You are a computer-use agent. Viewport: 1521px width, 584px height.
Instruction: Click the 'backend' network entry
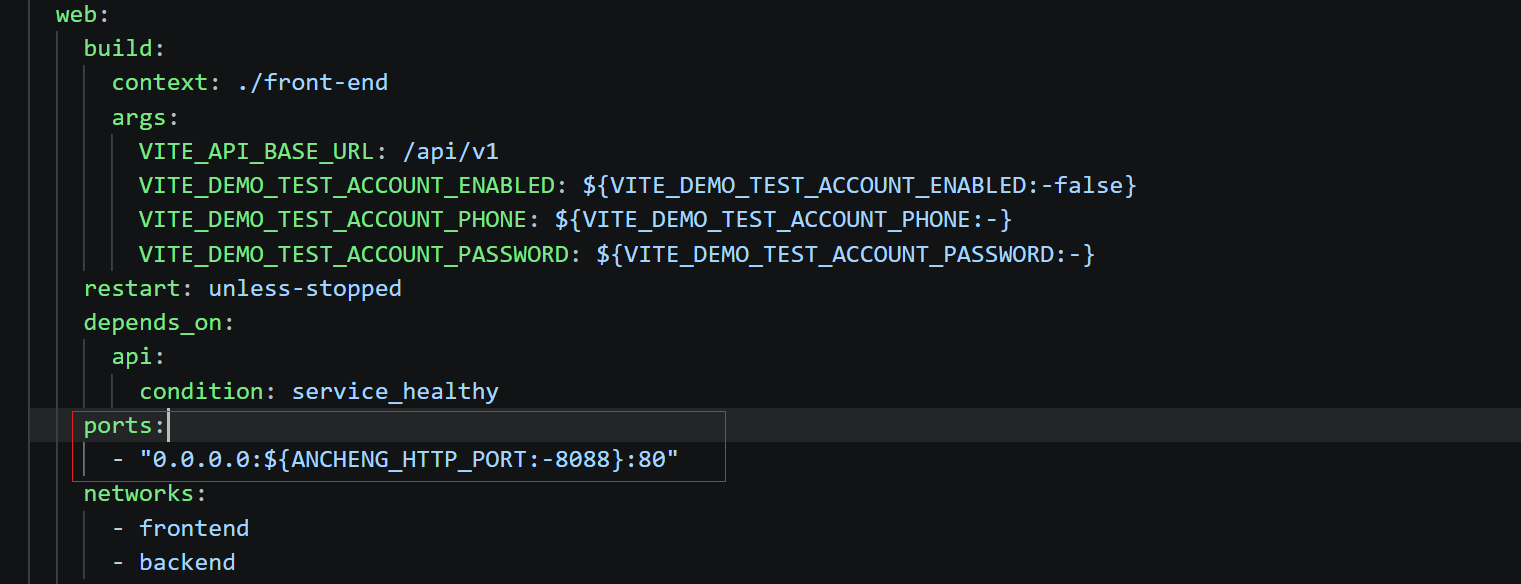coord(187,562)
